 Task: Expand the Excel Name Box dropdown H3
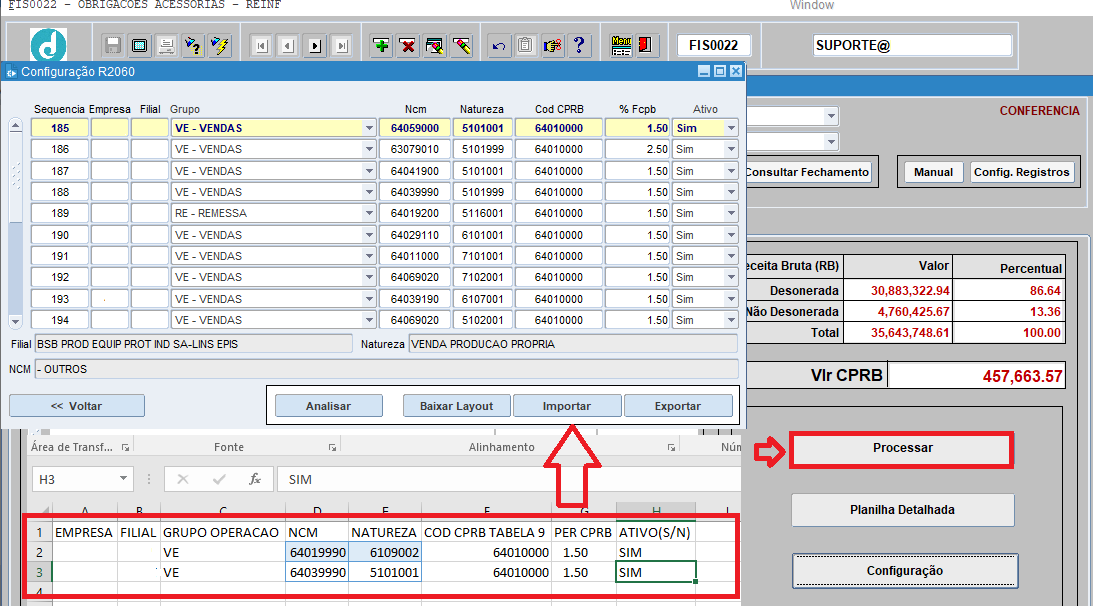click(x=123, y=478)
